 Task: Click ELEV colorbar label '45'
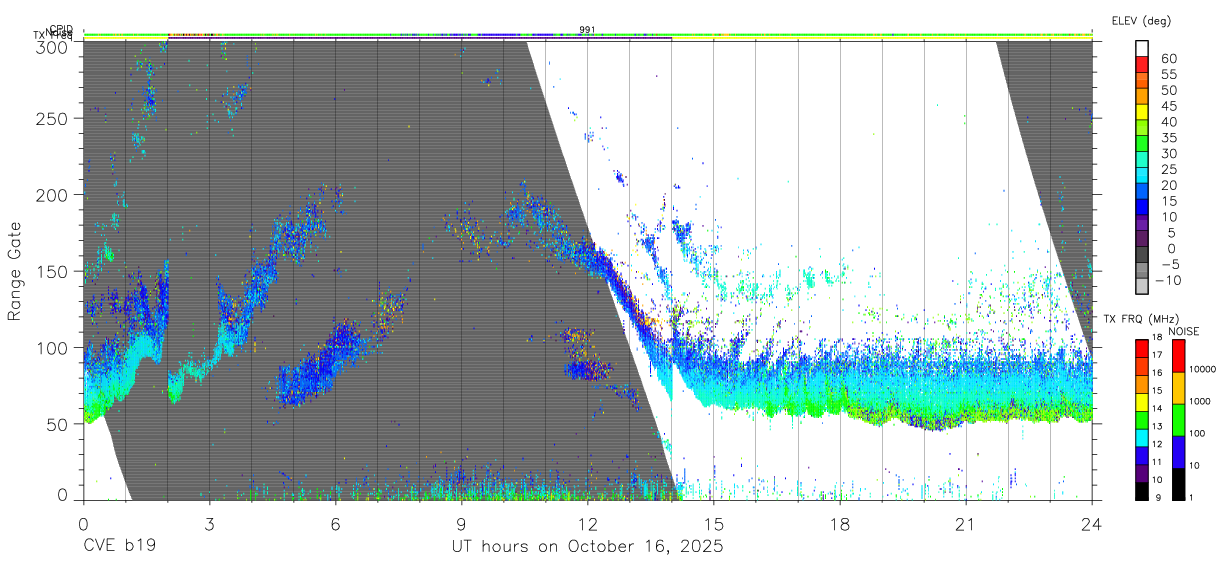point(1167,106)
